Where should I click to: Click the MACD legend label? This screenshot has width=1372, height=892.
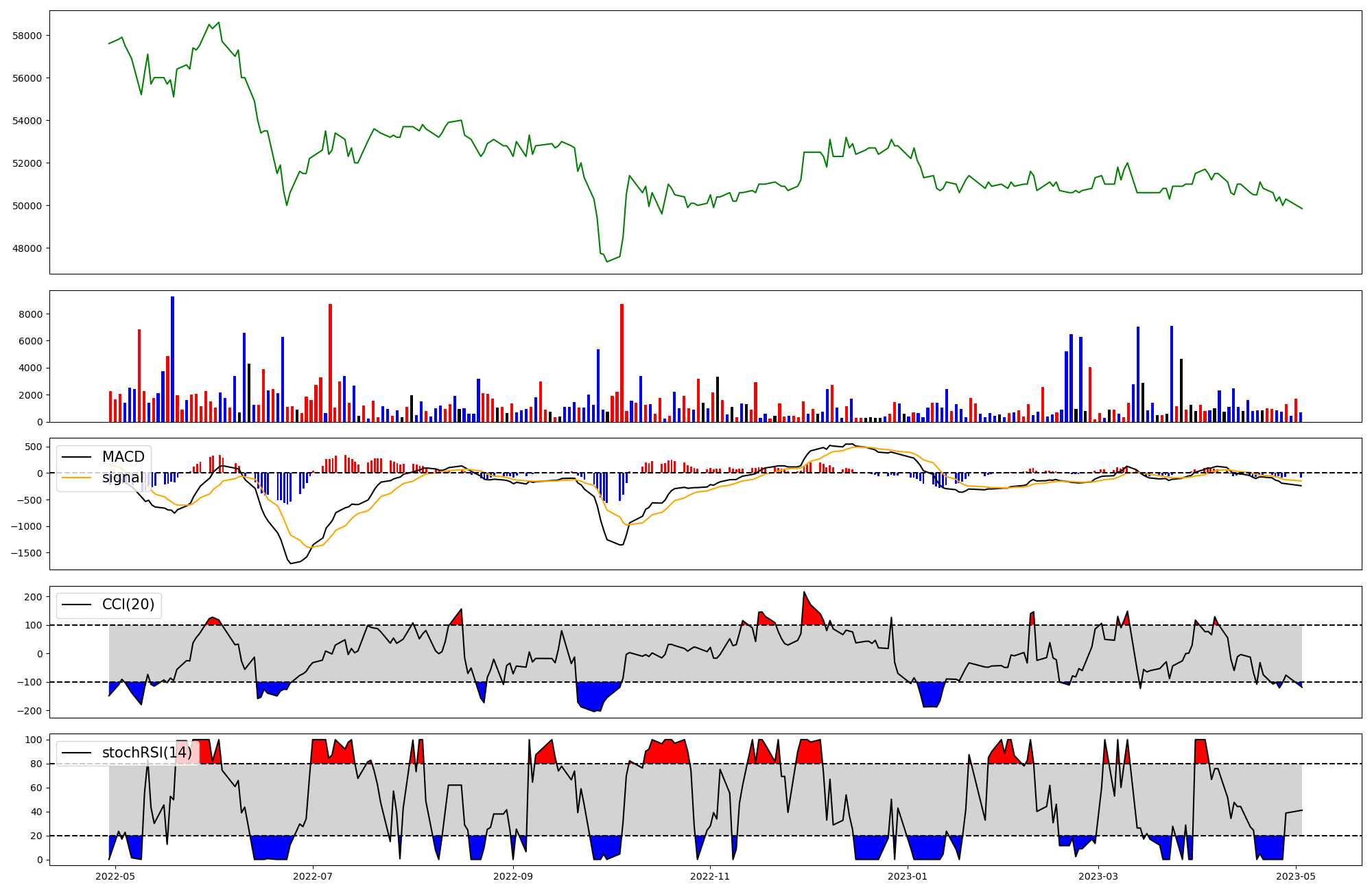click(x=123, y=457)
